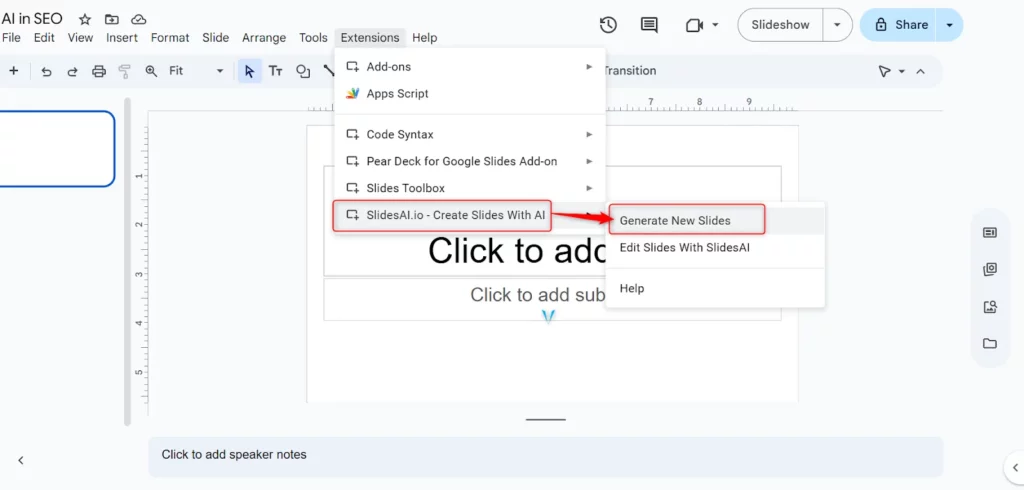Open the Share options dropdown arrow
The height and width of the screenshot is (490, 1024).
tap(949, 25)
